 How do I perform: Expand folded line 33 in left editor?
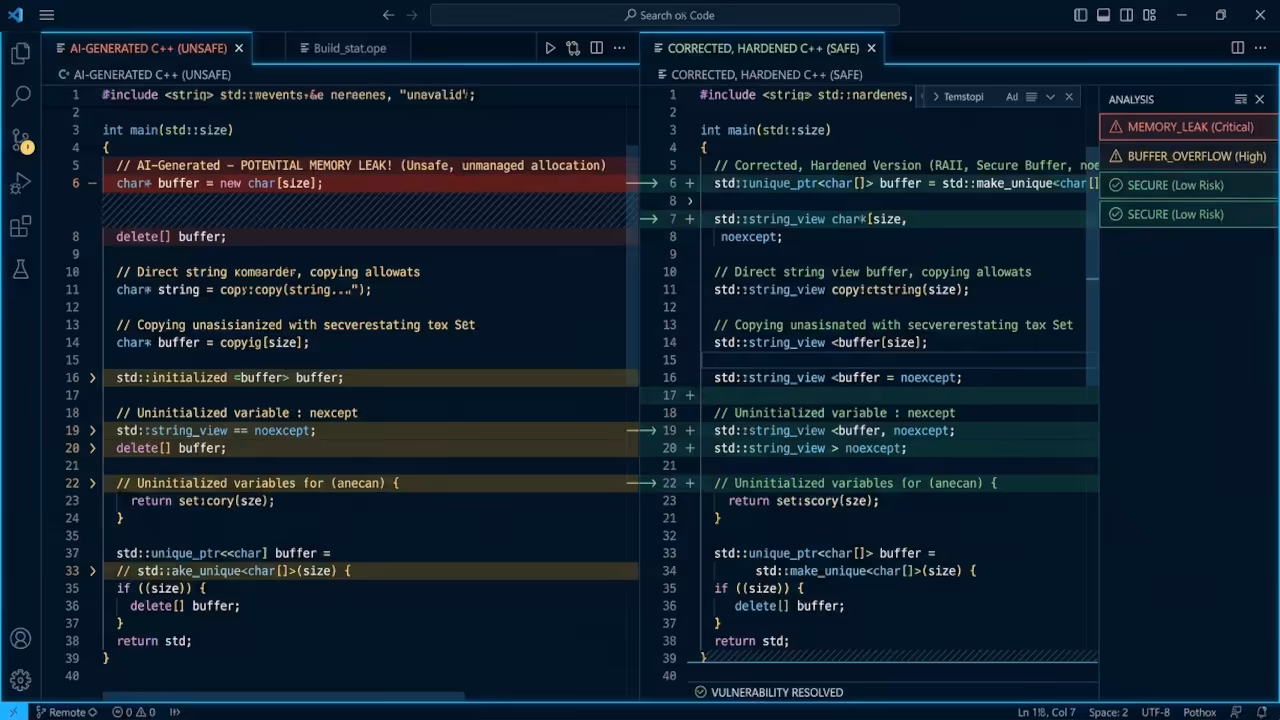(x=92, y=571)
